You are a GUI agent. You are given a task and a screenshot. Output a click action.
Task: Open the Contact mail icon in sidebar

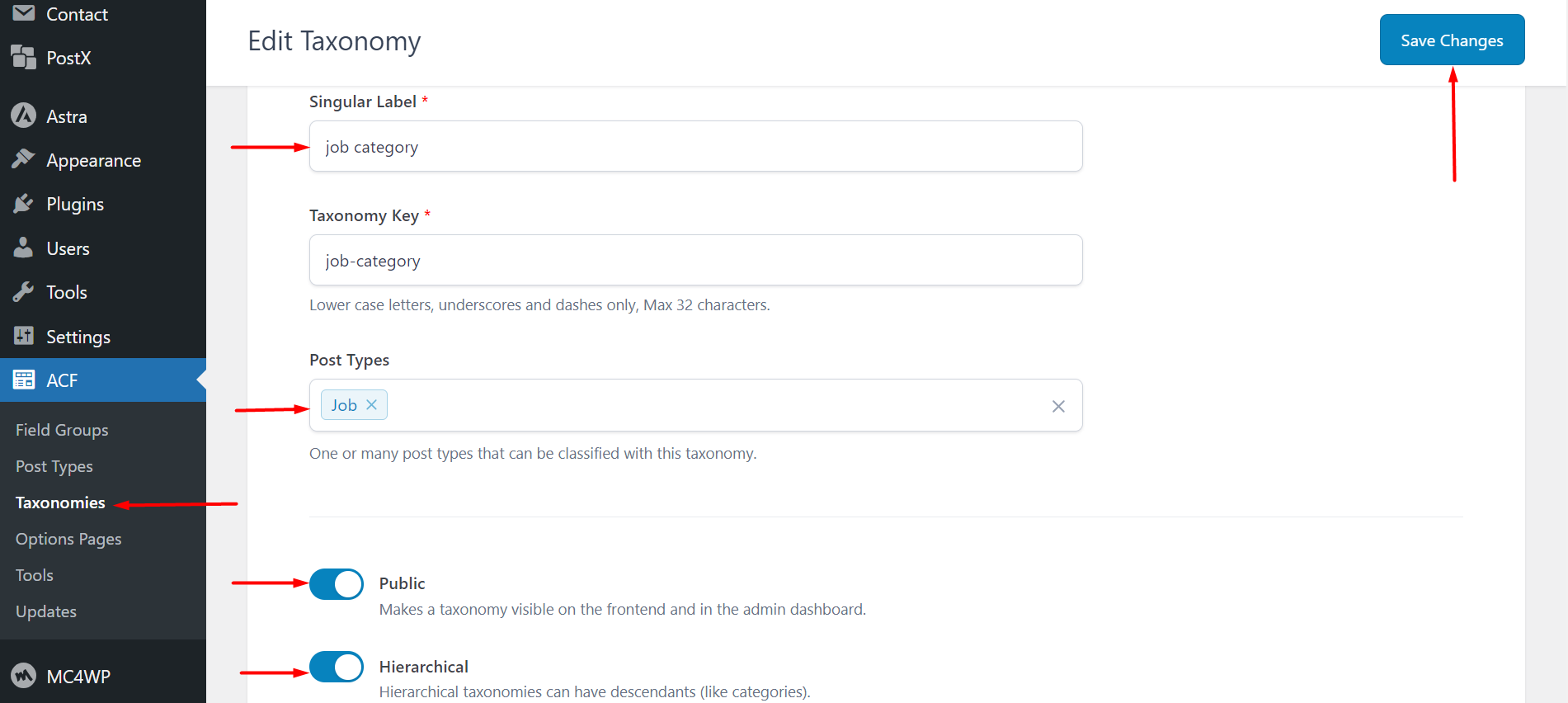24,13
